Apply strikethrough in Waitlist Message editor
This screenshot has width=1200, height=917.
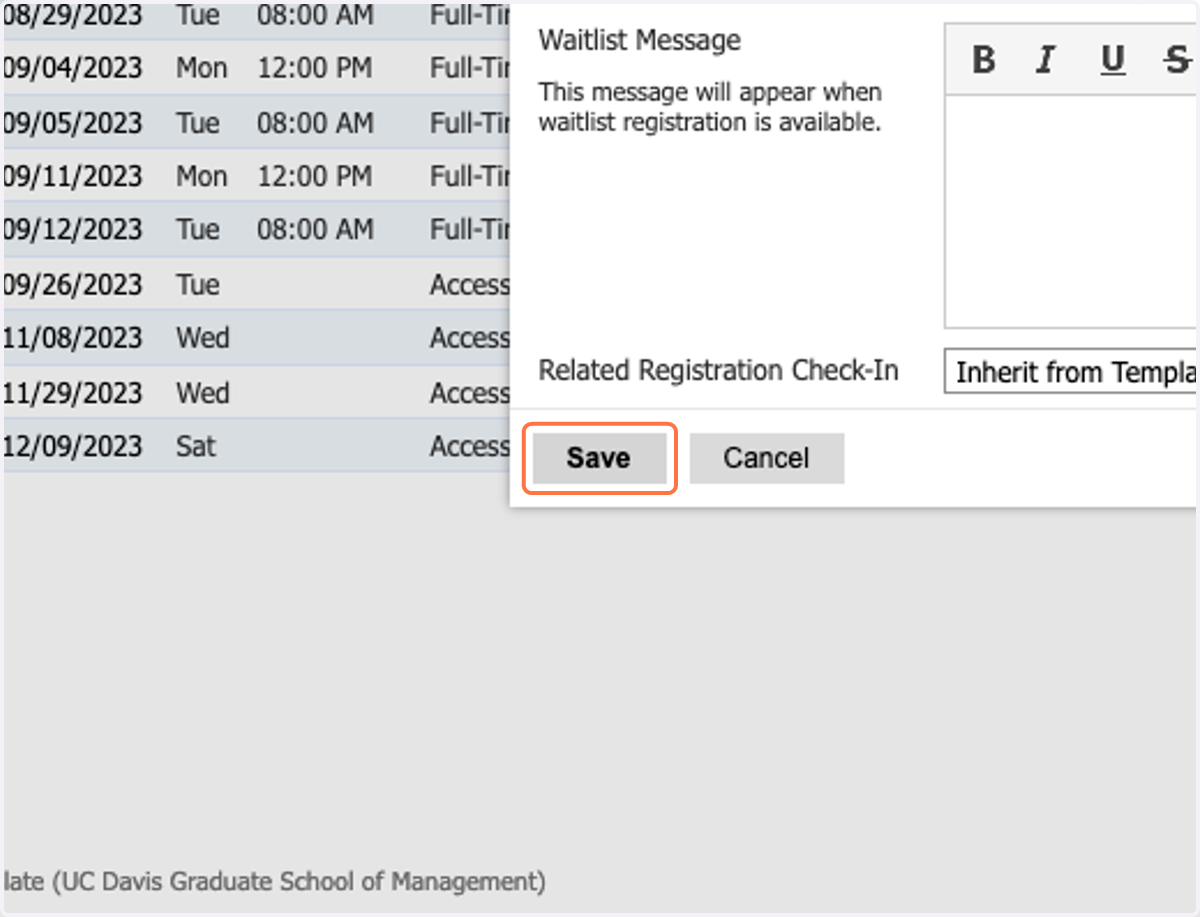1176,61
